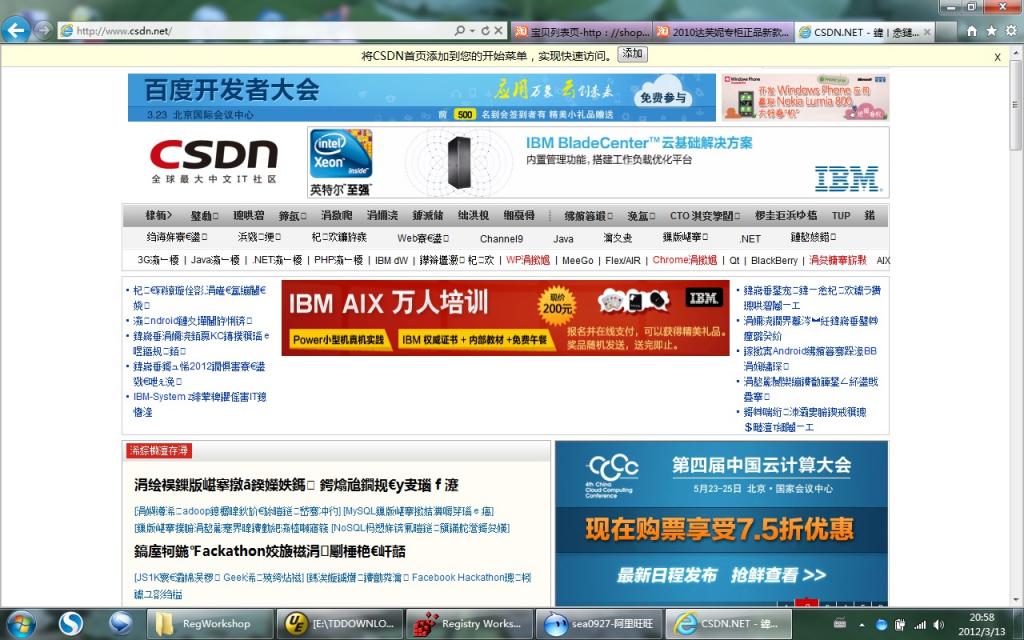Stop loading with the address bar X
The width and height of the screenshot is (1024, 640).
click(498, 31)
